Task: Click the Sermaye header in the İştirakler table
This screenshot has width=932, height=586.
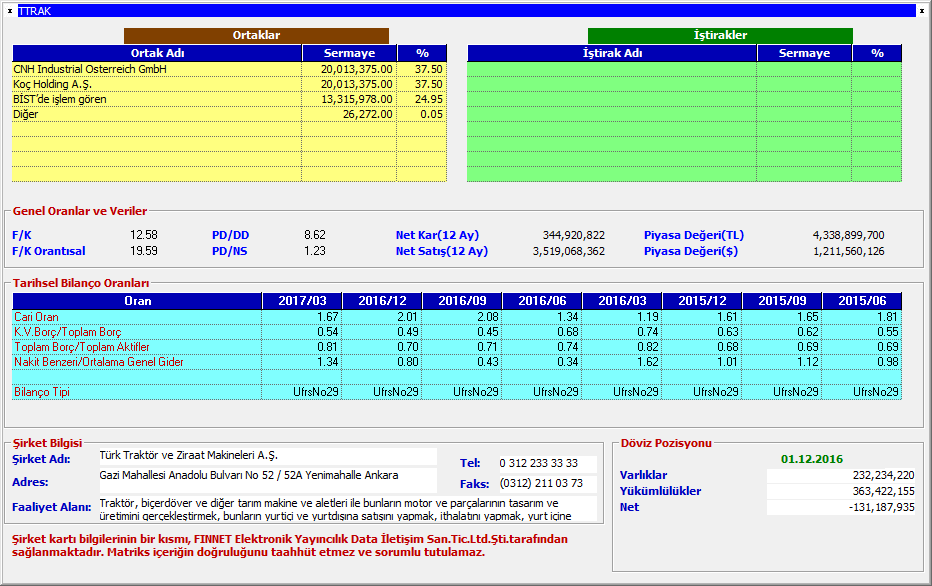Action: pos(804,53)
